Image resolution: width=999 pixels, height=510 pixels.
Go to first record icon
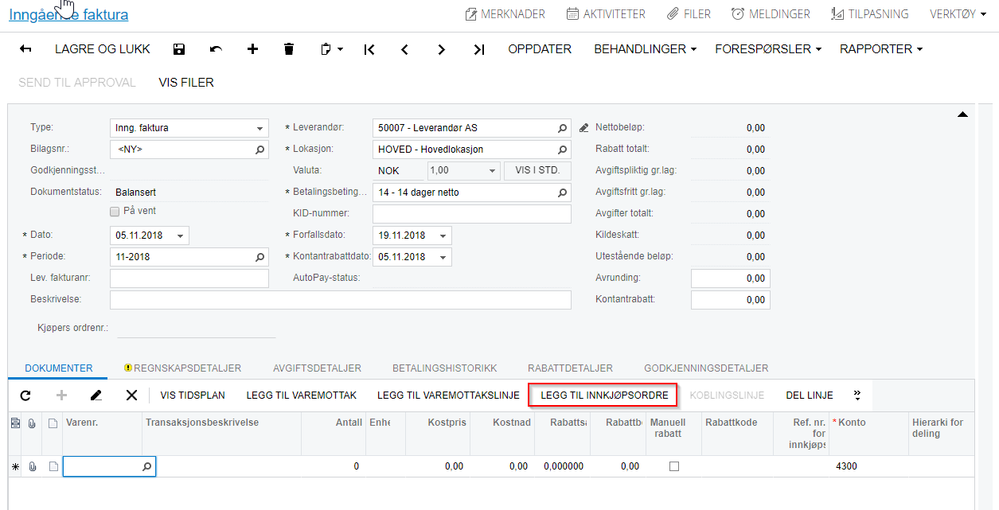click(369, 49)
